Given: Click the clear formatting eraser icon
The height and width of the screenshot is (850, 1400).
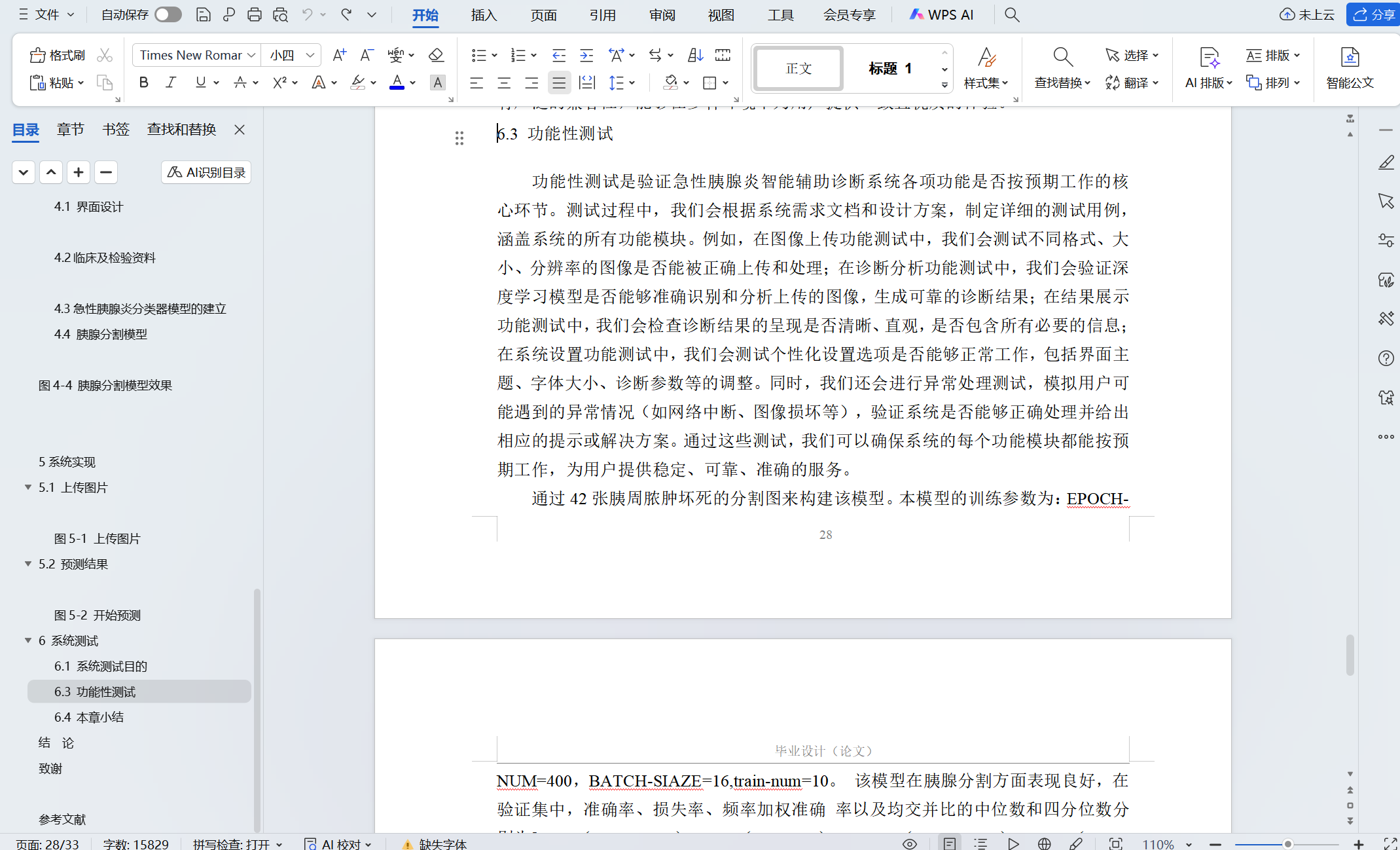Looking at the screenshot, I should tap(436, 55).
